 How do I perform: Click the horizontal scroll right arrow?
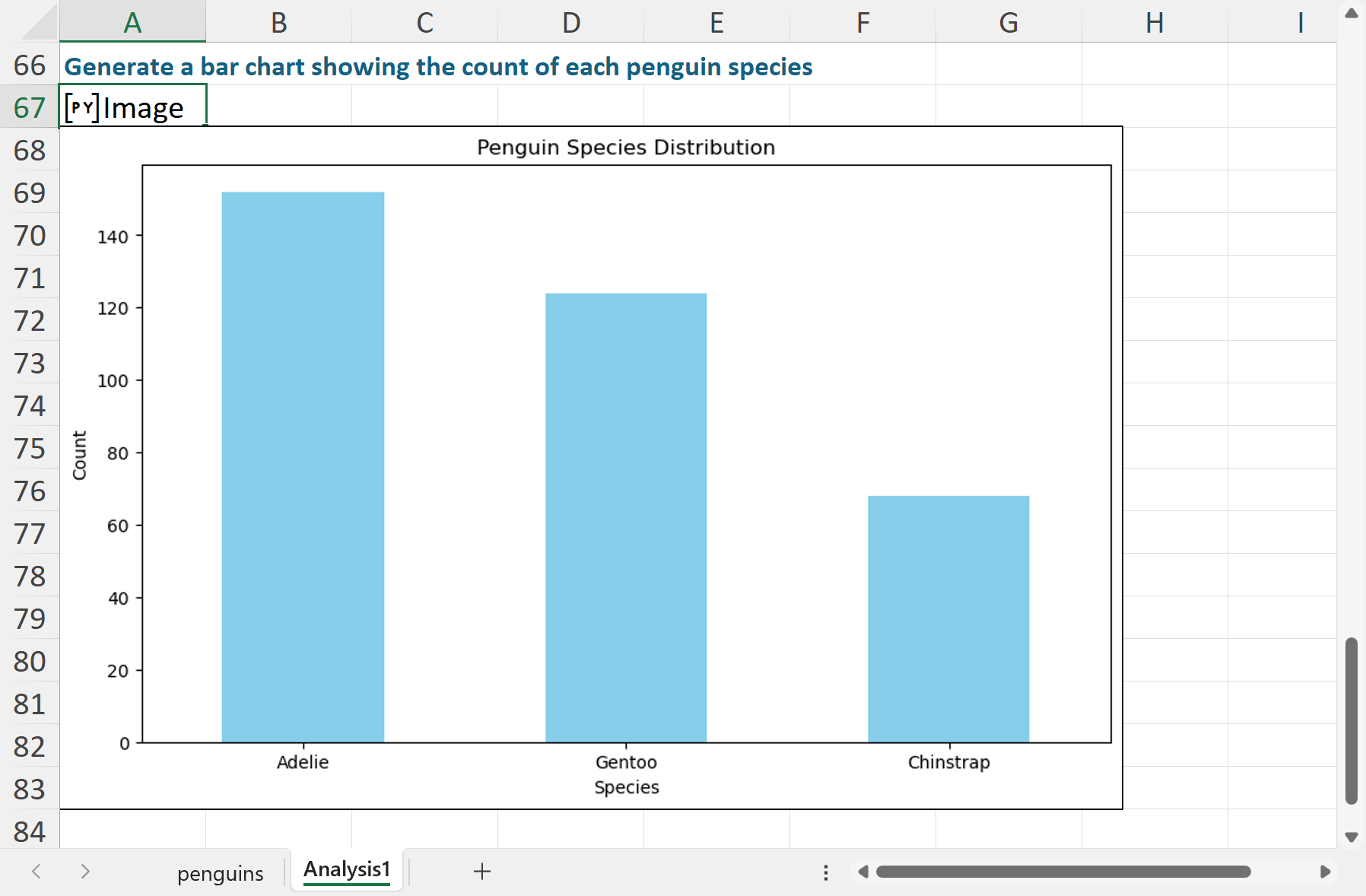[x=1325, y=872]
